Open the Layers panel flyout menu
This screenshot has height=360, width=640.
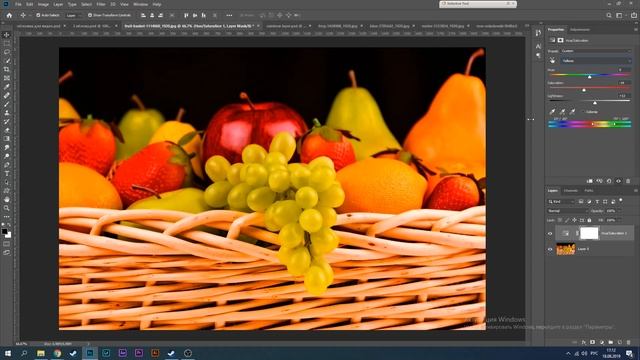[635, 191]
